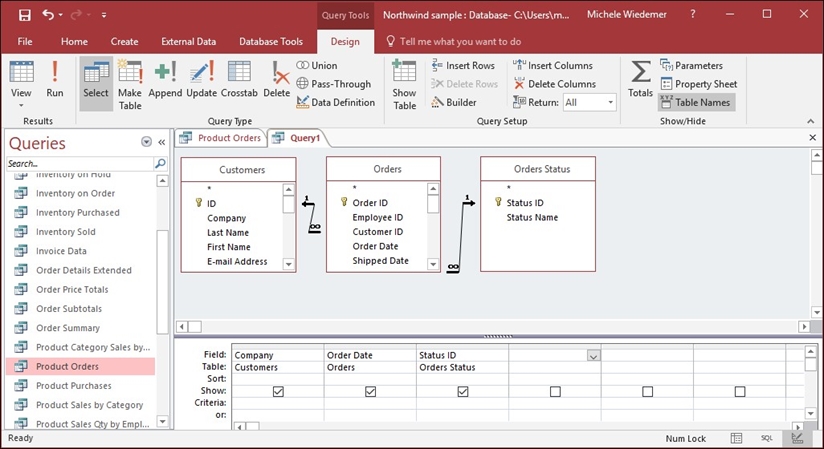Select the Data Definition option
The width and height of the screenshot is (824, 449).
click(x=336, y=103)
